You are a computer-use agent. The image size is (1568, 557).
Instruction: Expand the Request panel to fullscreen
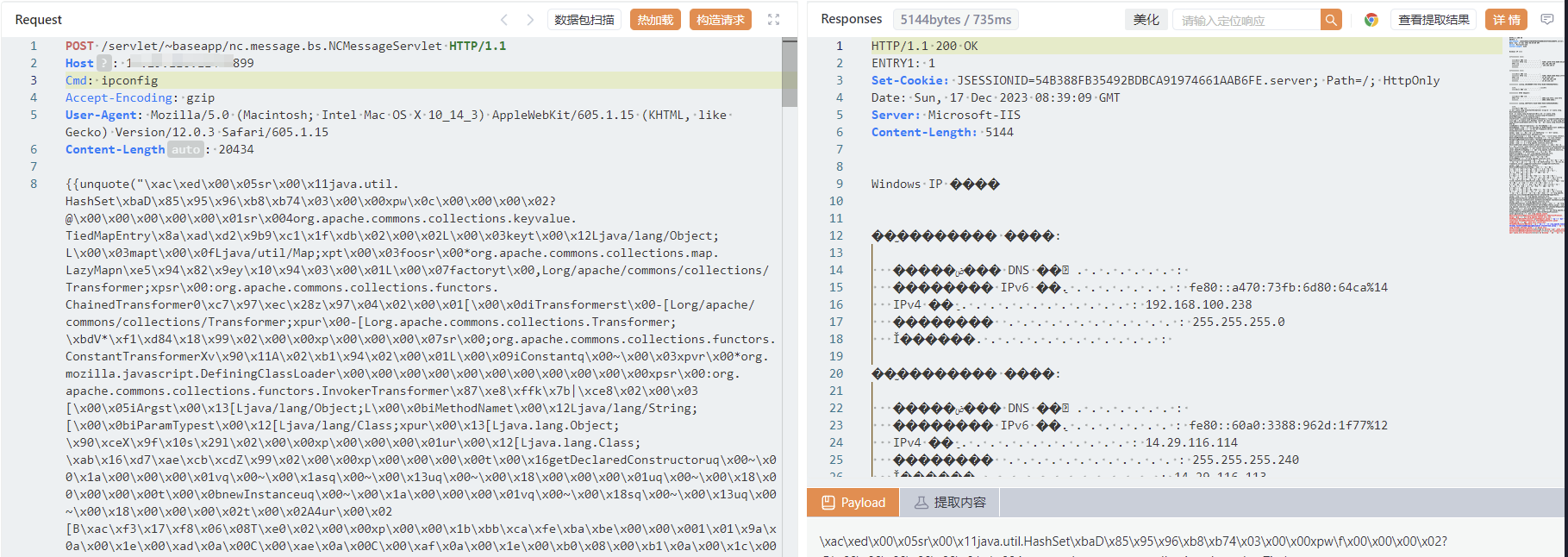pyautogui.click(x=773, y=20)
